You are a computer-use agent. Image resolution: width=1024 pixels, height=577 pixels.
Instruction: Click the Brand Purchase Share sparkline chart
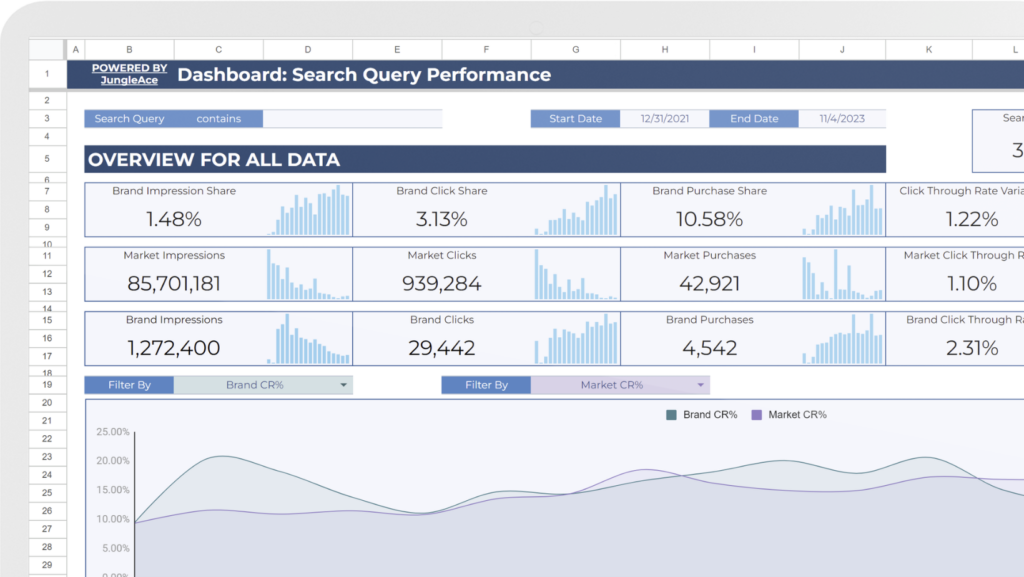coord(843,210)
